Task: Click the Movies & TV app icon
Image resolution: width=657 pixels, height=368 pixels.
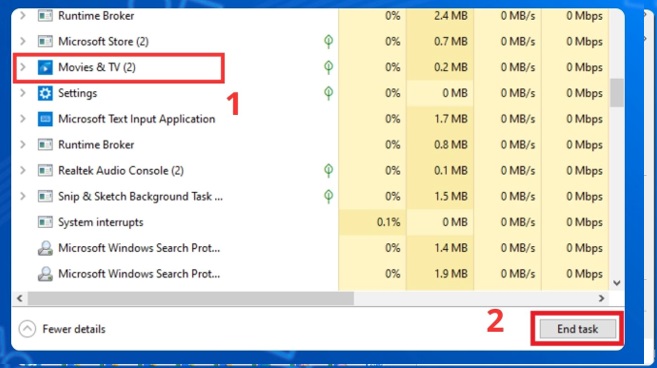Action: 45,67
